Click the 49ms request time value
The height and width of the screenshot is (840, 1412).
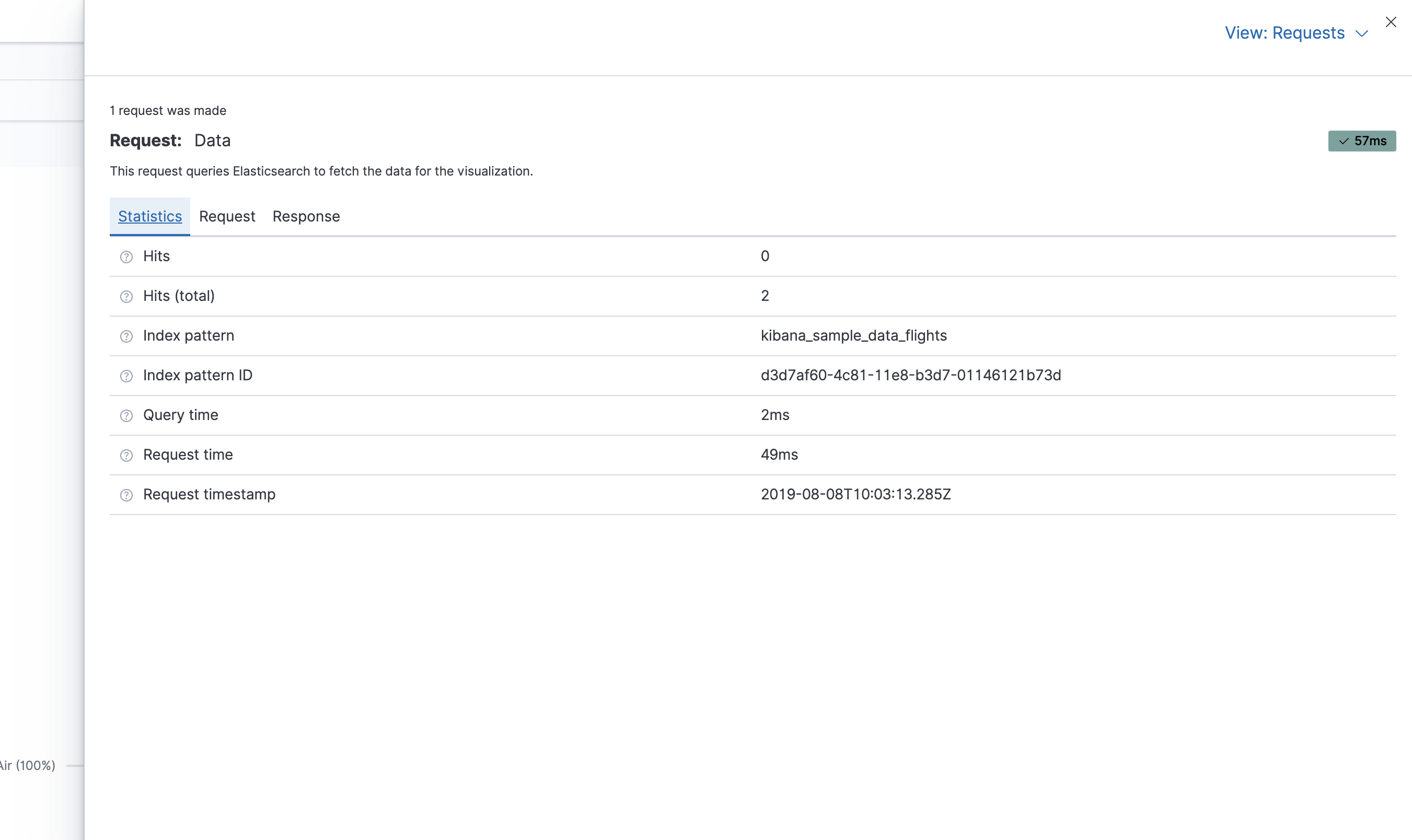779,454
